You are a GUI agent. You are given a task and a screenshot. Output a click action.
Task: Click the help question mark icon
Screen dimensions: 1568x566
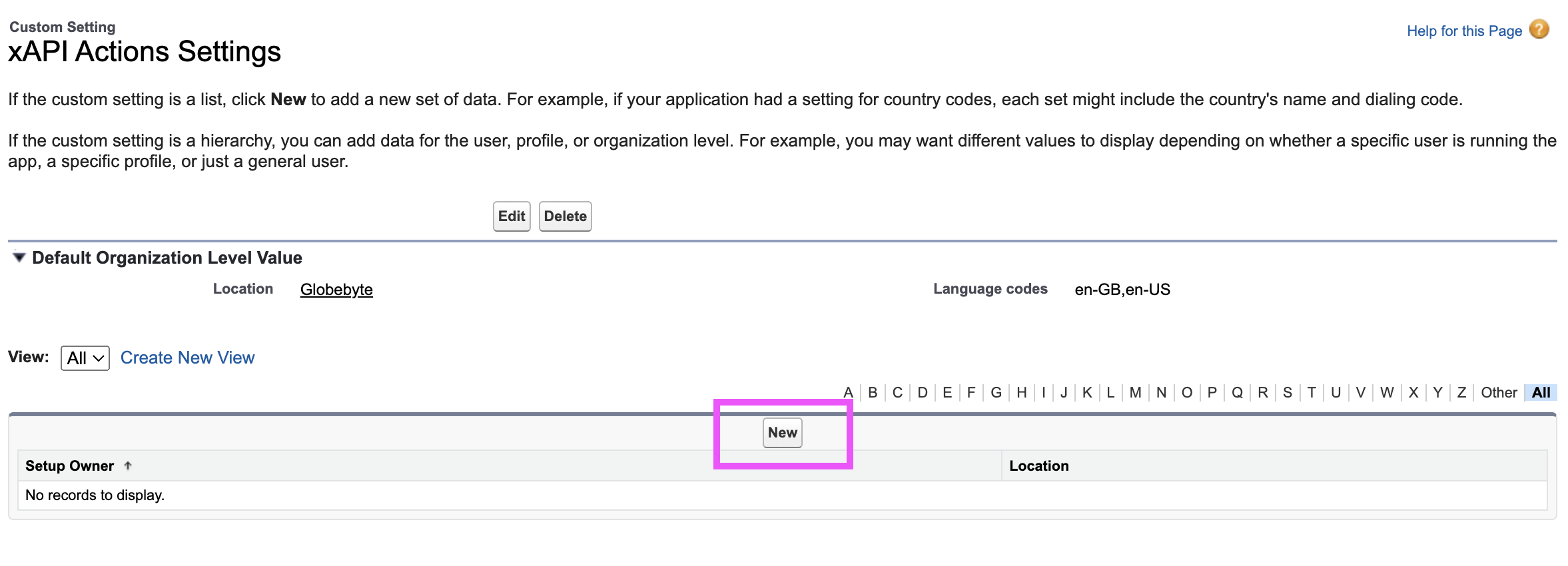[x=1539, y=30]
